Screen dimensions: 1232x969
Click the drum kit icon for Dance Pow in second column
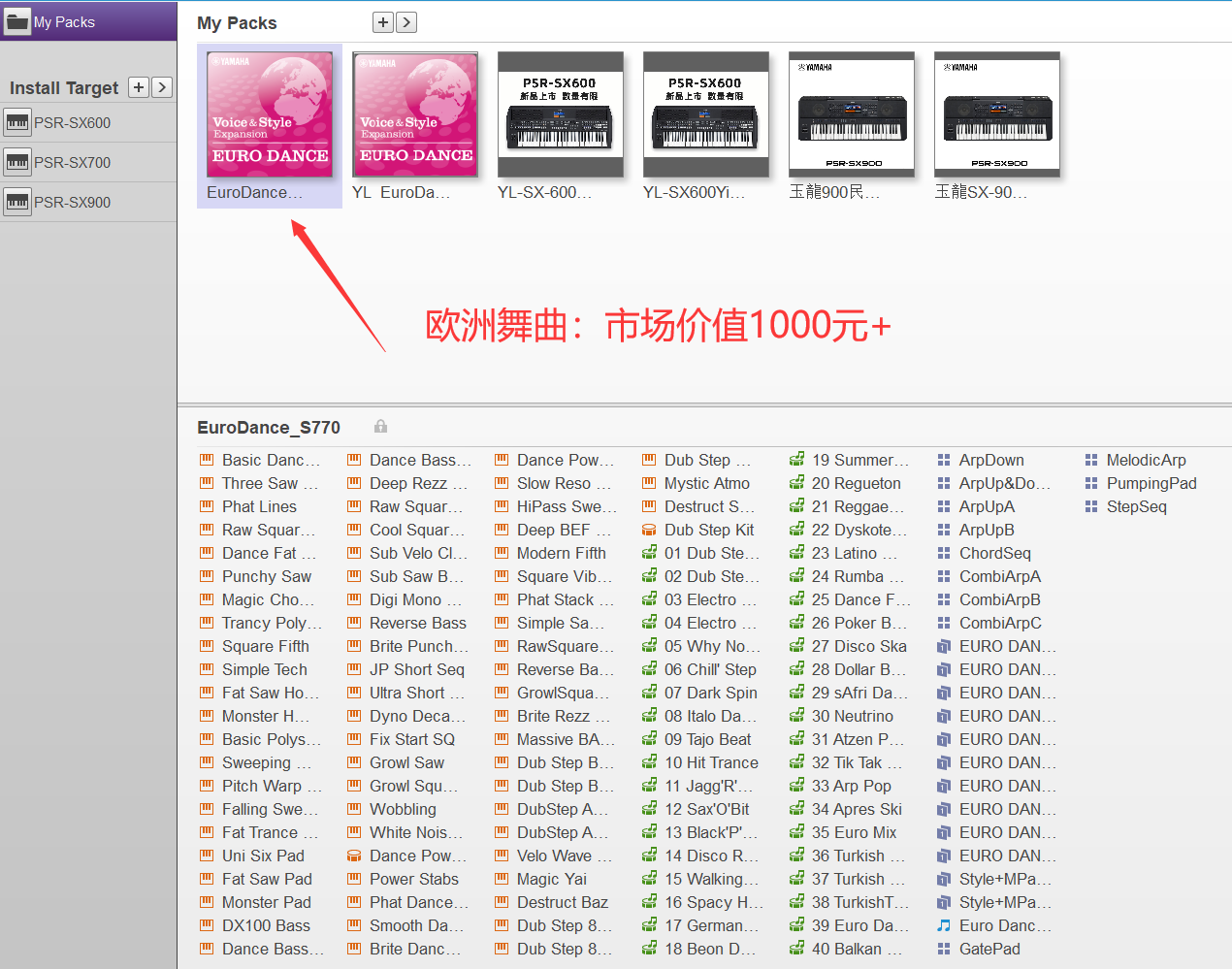coord(354,856)
